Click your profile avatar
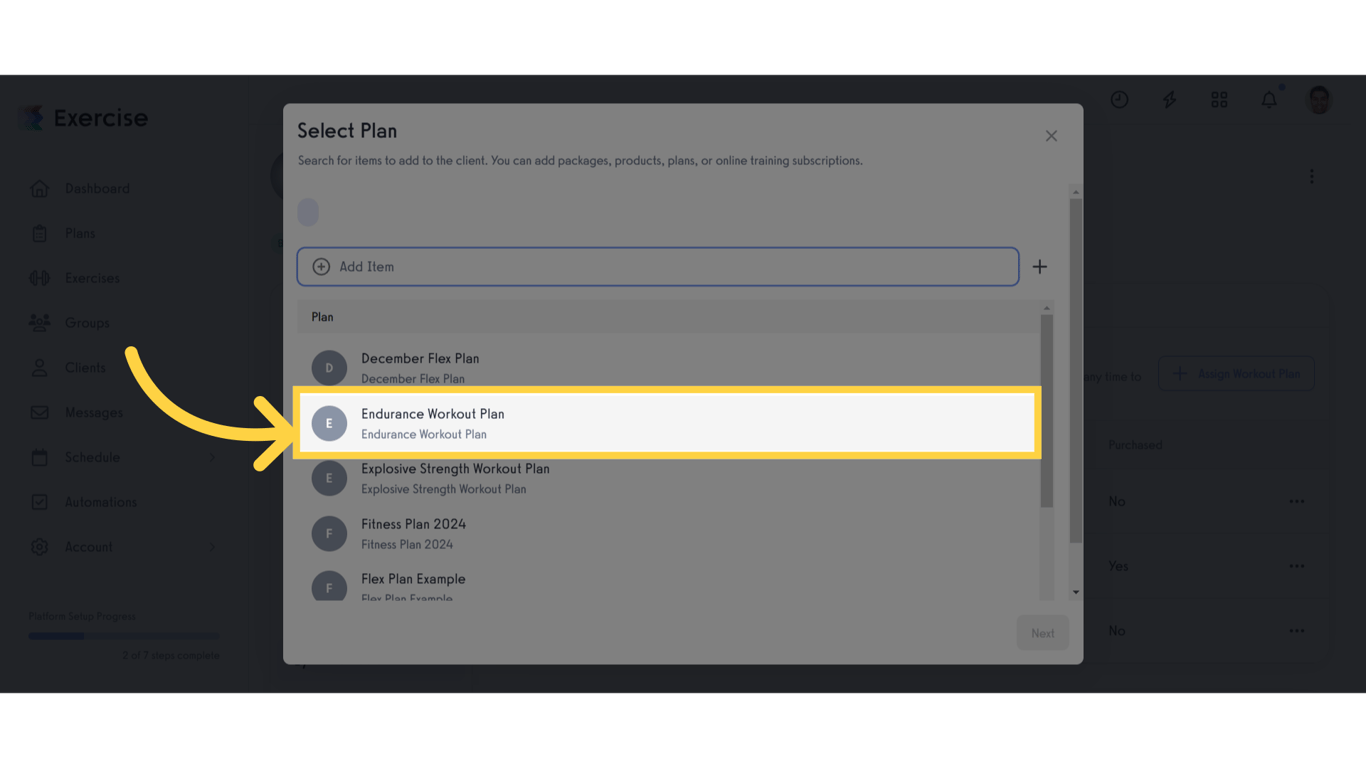This screenshot has height=768, width=1366. [1318, 100]
